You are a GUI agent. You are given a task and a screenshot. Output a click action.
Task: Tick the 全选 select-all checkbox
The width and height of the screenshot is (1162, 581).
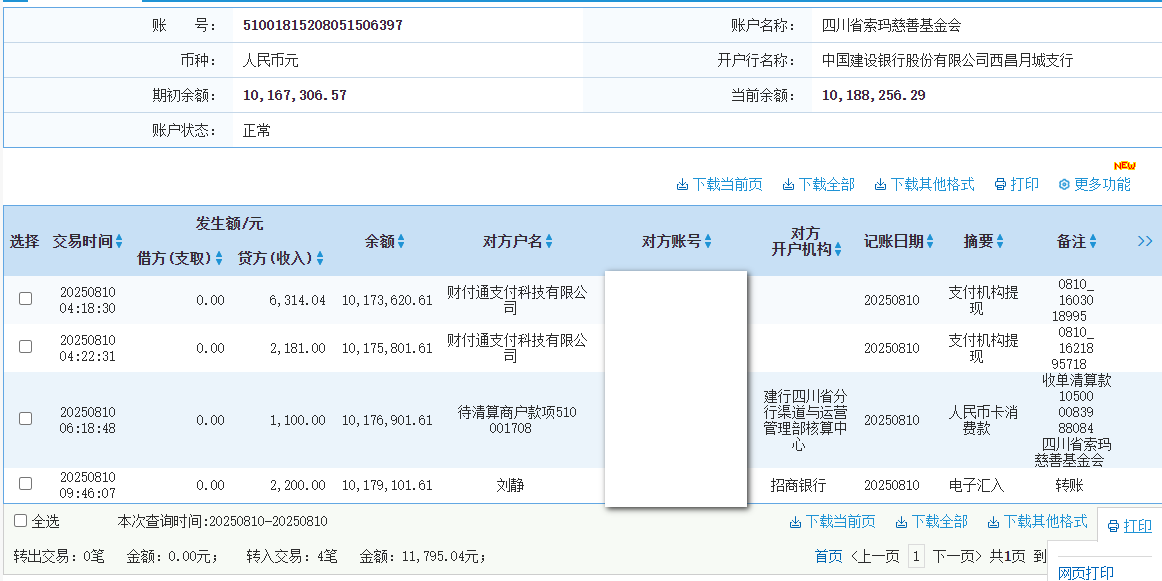tap(21, 521)
